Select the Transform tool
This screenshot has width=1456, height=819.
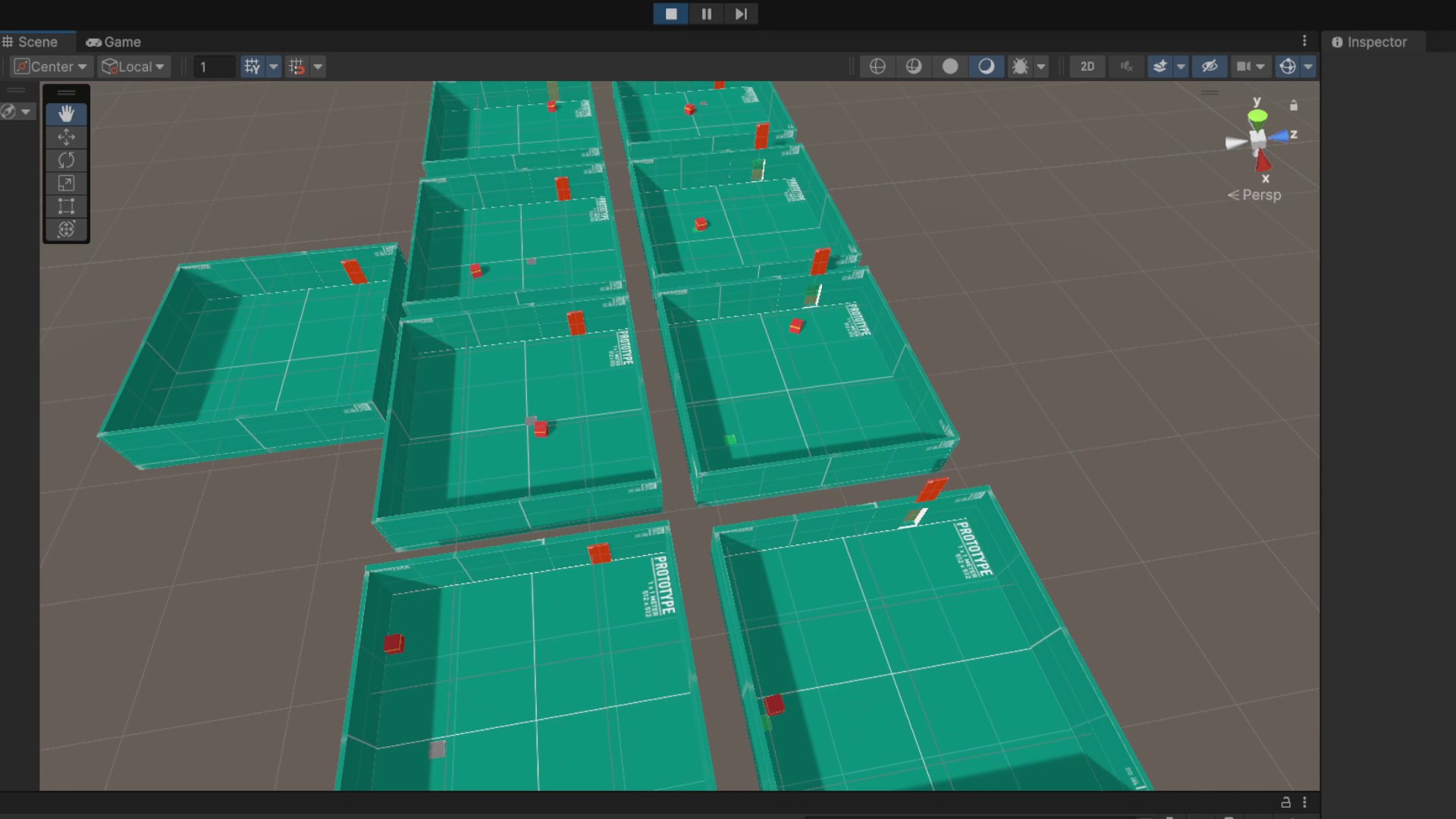(66, 230)
